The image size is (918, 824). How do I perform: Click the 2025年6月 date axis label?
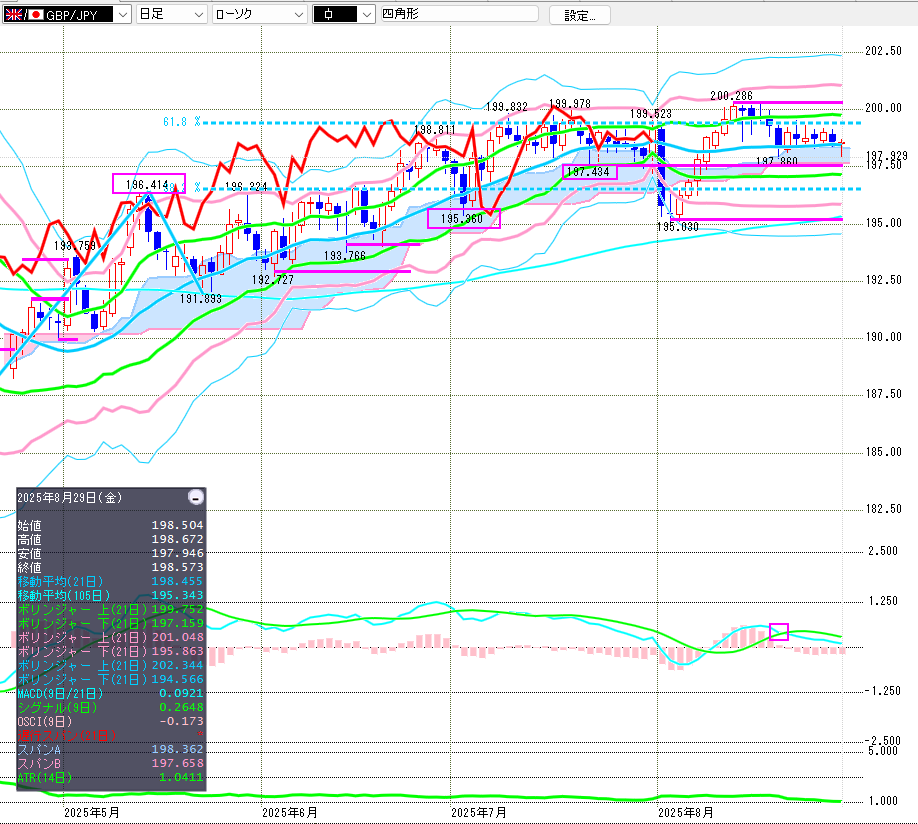coord(290,813)
